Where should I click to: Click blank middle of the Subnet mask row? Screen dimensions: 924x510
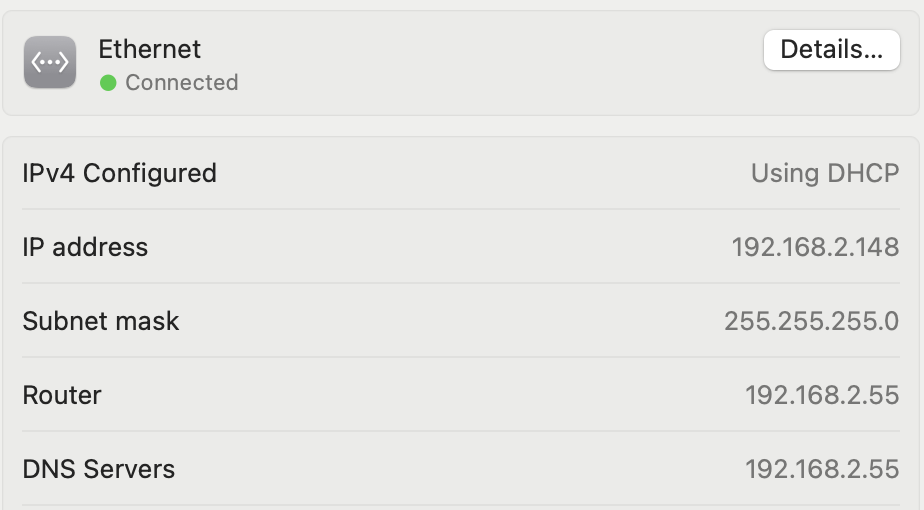(451, 321)
